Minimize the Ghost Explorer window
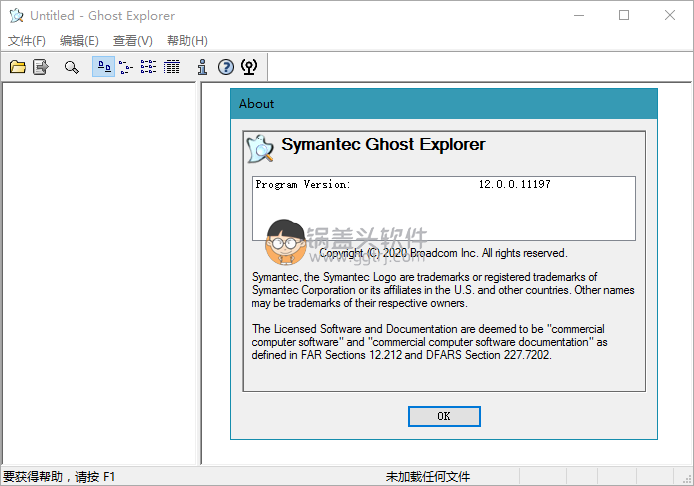Viewport: 694px width, 486px height. (579, 15)
